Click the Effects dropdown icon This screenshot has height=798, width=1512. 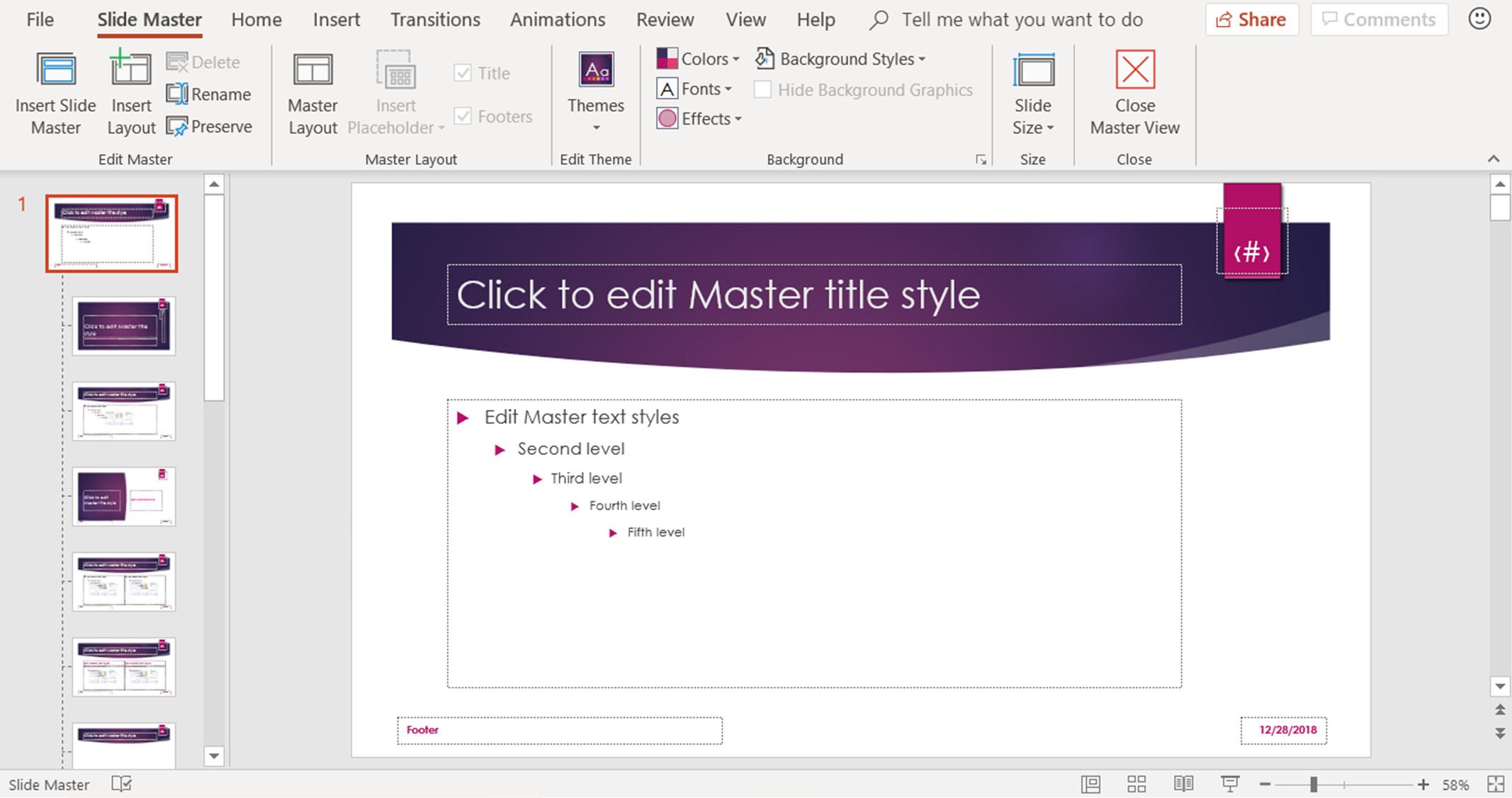tap(736, 118)
